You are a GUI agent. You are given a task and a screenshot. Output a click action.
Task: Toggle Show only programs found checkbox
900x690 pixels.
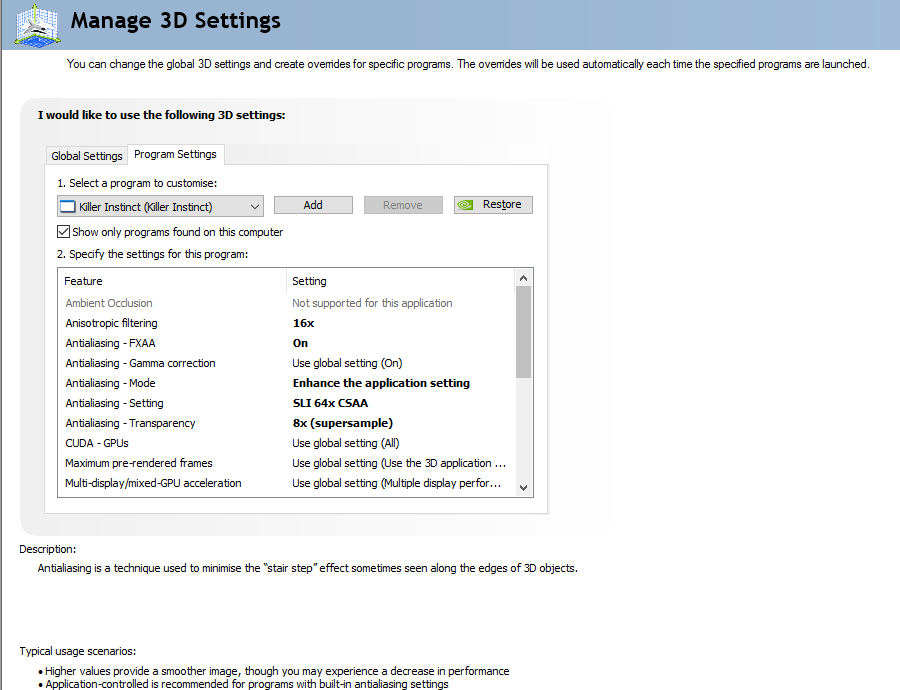64,232
